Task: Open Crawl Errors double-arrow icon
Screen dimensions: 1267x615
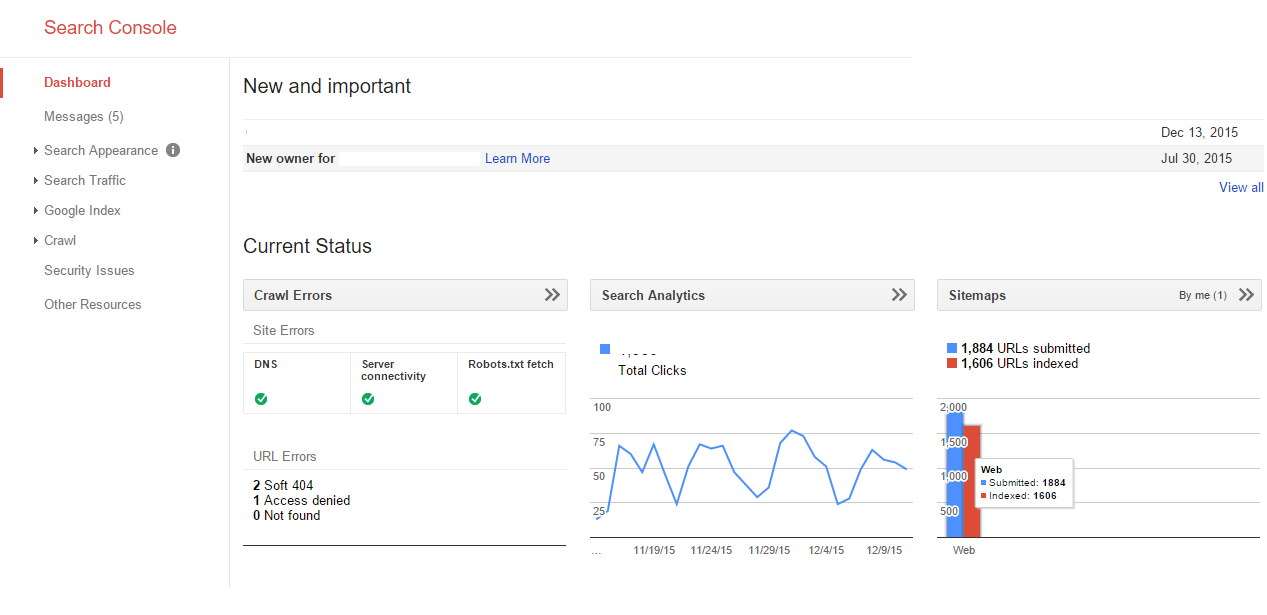Action: coord(552,295)
